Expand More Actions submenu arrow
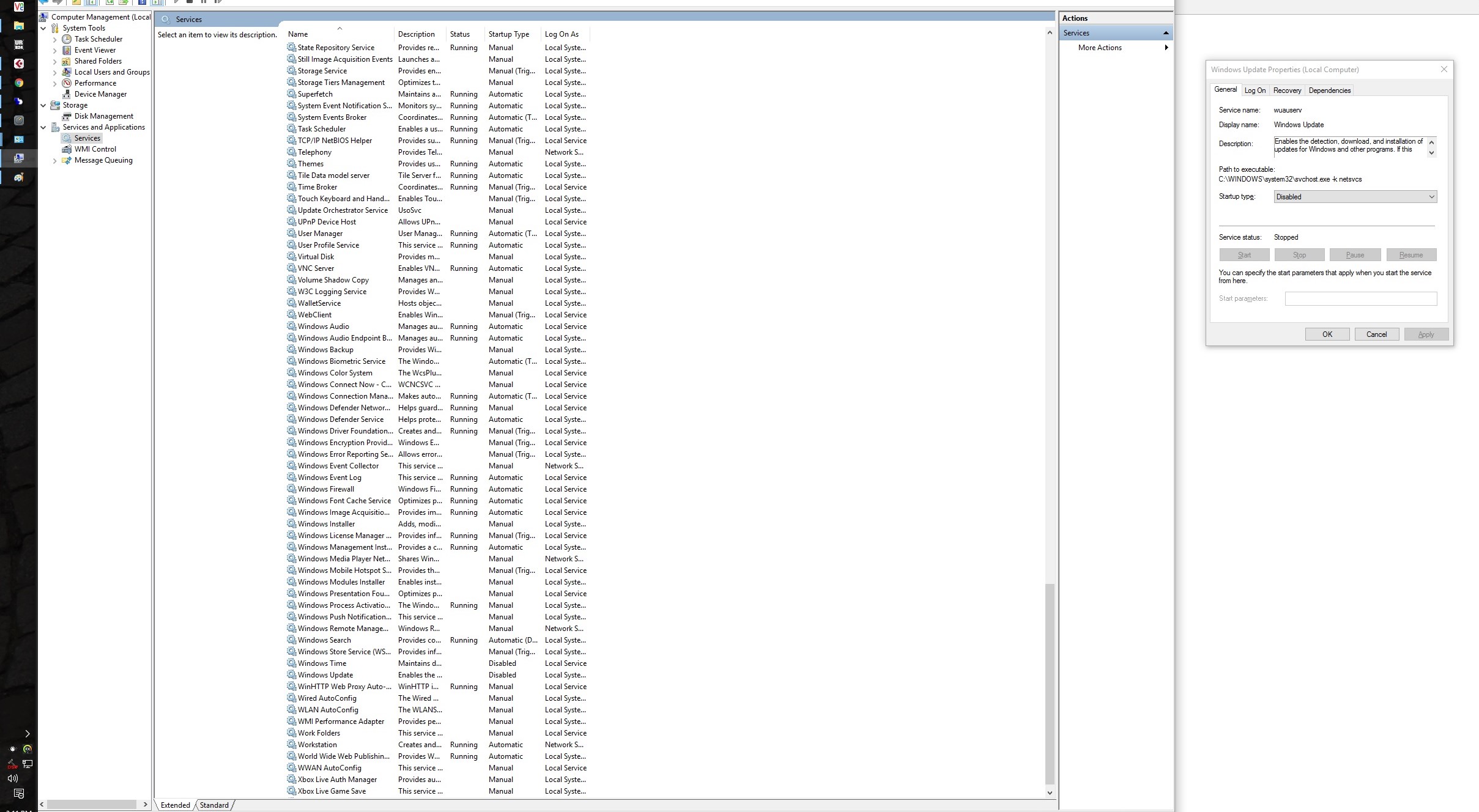The height and width of the screenshot is (812, 1479). (x=1166, y=48)
